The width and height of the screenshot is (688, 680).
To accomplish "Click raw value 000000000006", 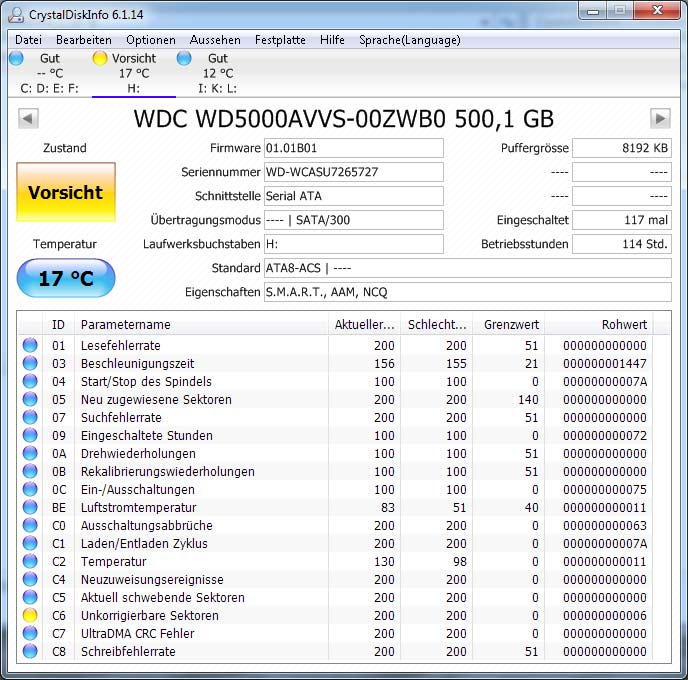I will coord(605,615).
